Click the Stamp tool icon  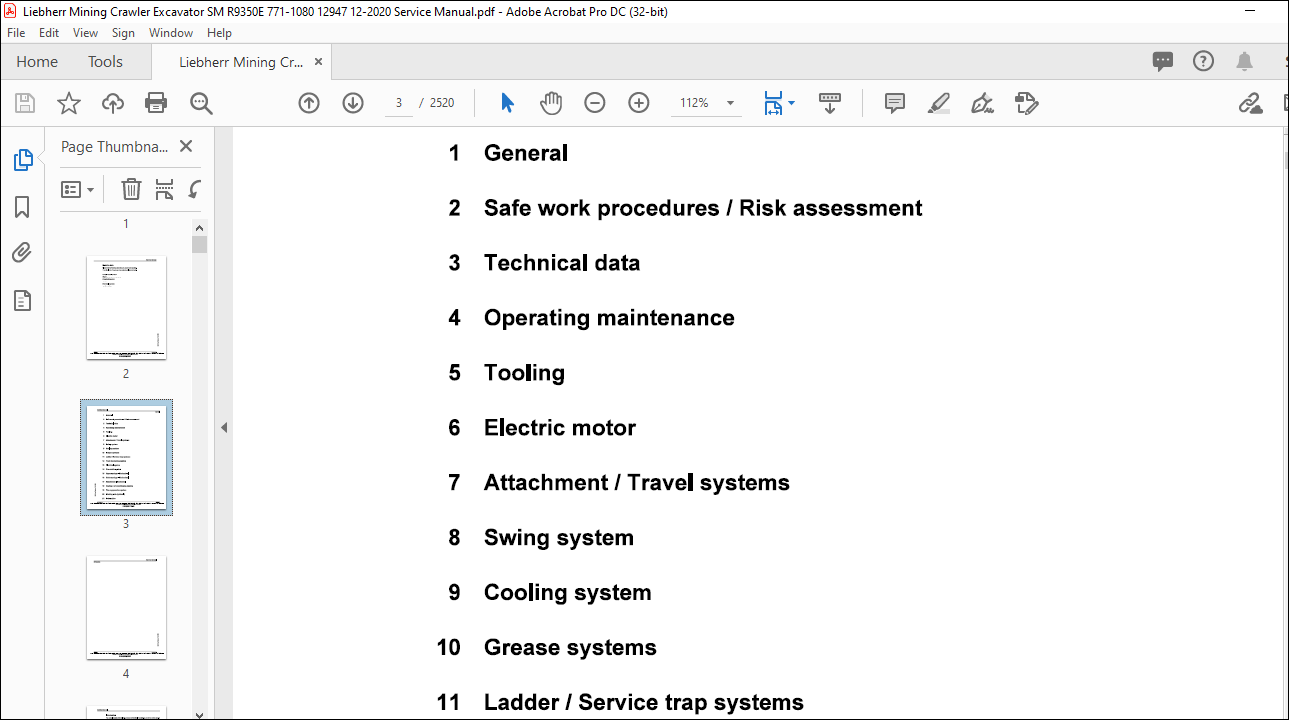click(1027, 103)
